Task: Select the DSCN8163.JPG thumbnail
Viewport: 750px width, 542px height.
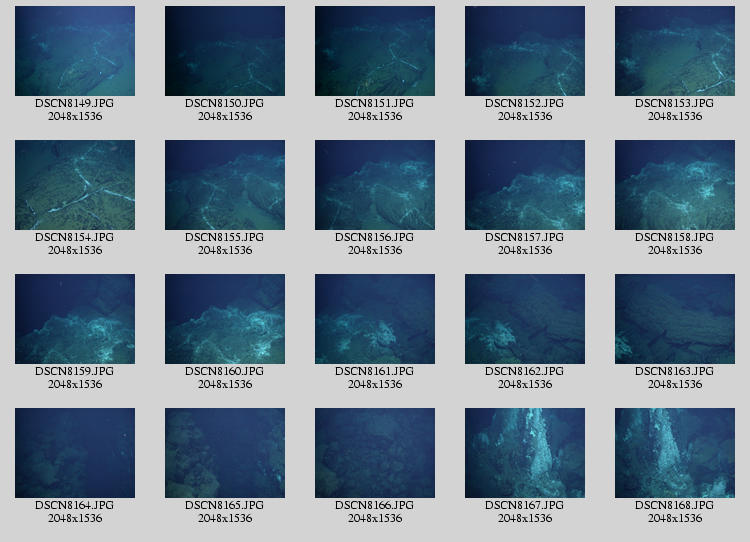Action: 675,319
